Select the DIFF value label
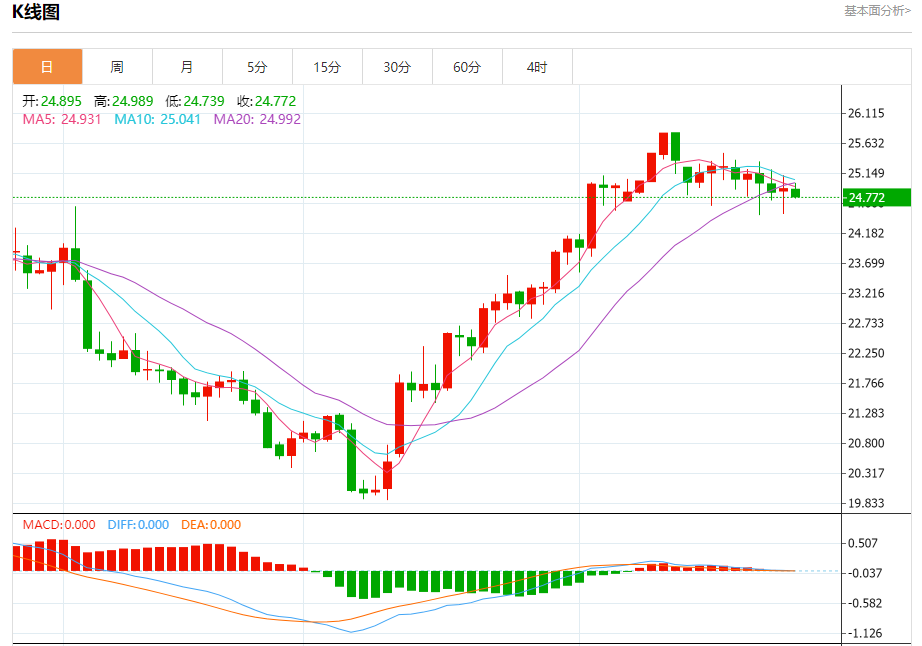Image resolution: width=922 pixels, height=646 pixels. (135, 524)
